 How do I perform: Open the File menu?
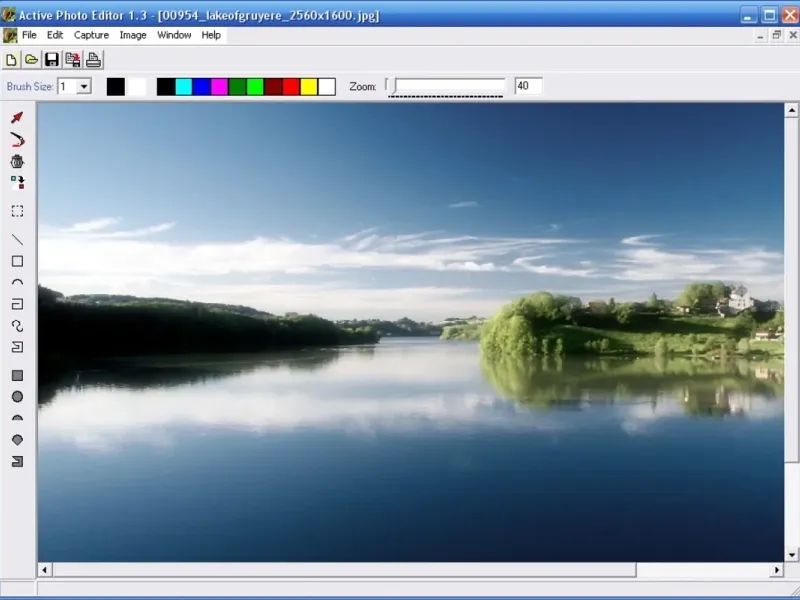[29, 35]
